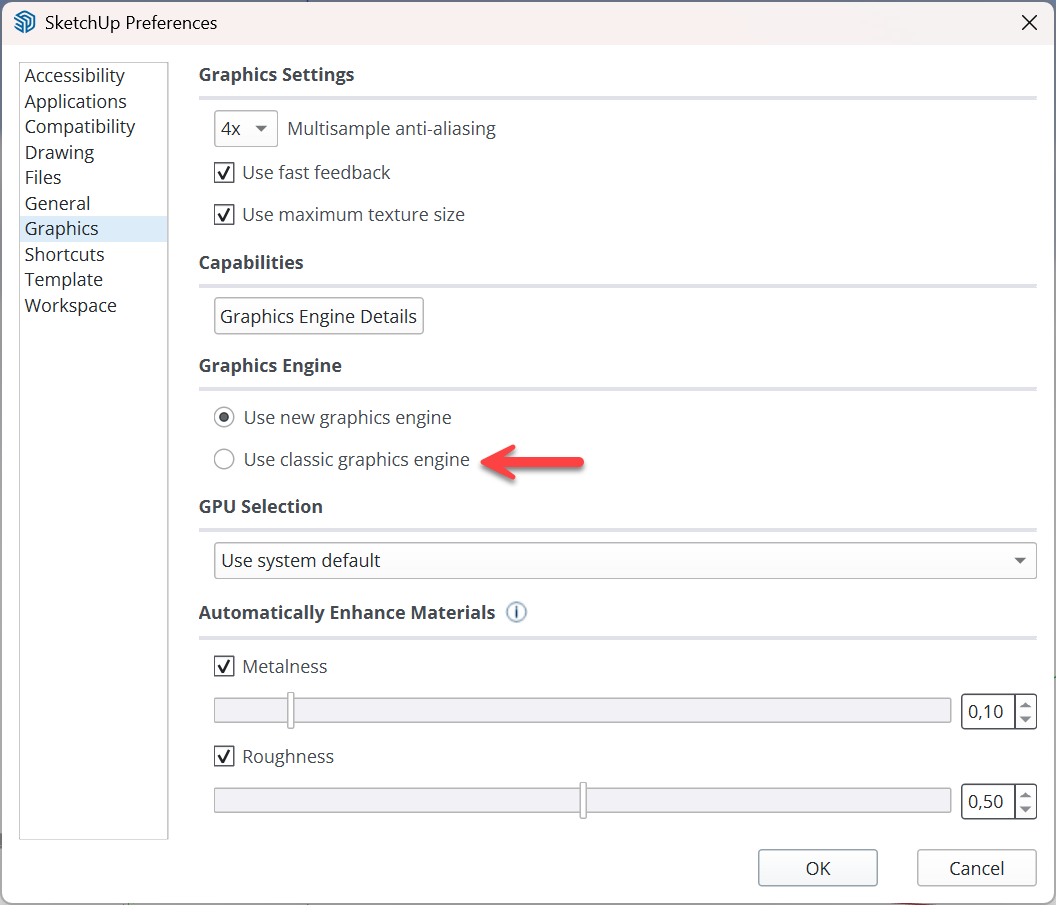Click the Cancel button
The height and width of the screenshot is (905, 1056).
pos(977,868)
